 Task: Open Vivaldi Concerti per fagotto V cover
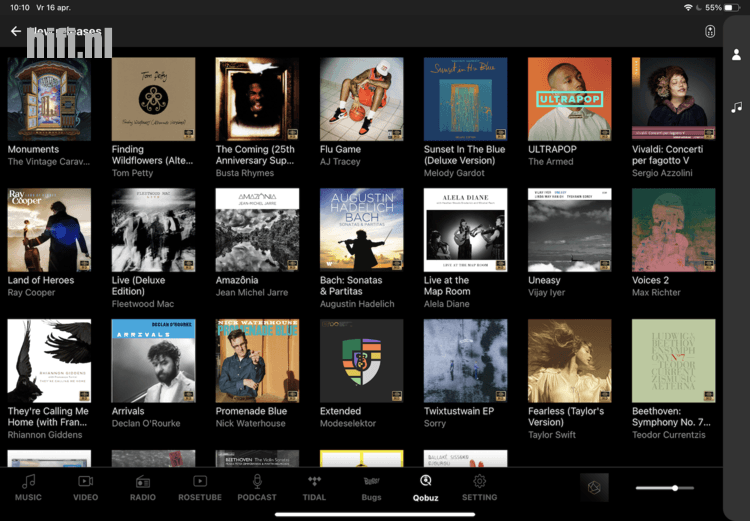[673, 99]
